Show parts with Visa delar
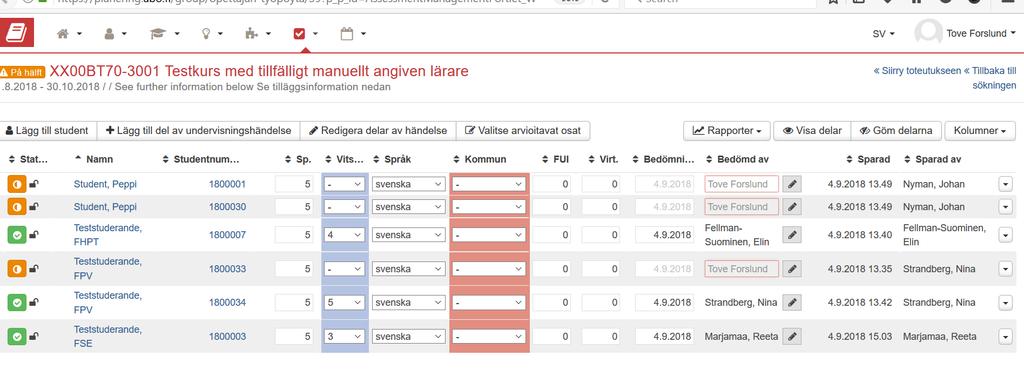1024x376 pixels. pyautogui.click(x=812, y=131)
